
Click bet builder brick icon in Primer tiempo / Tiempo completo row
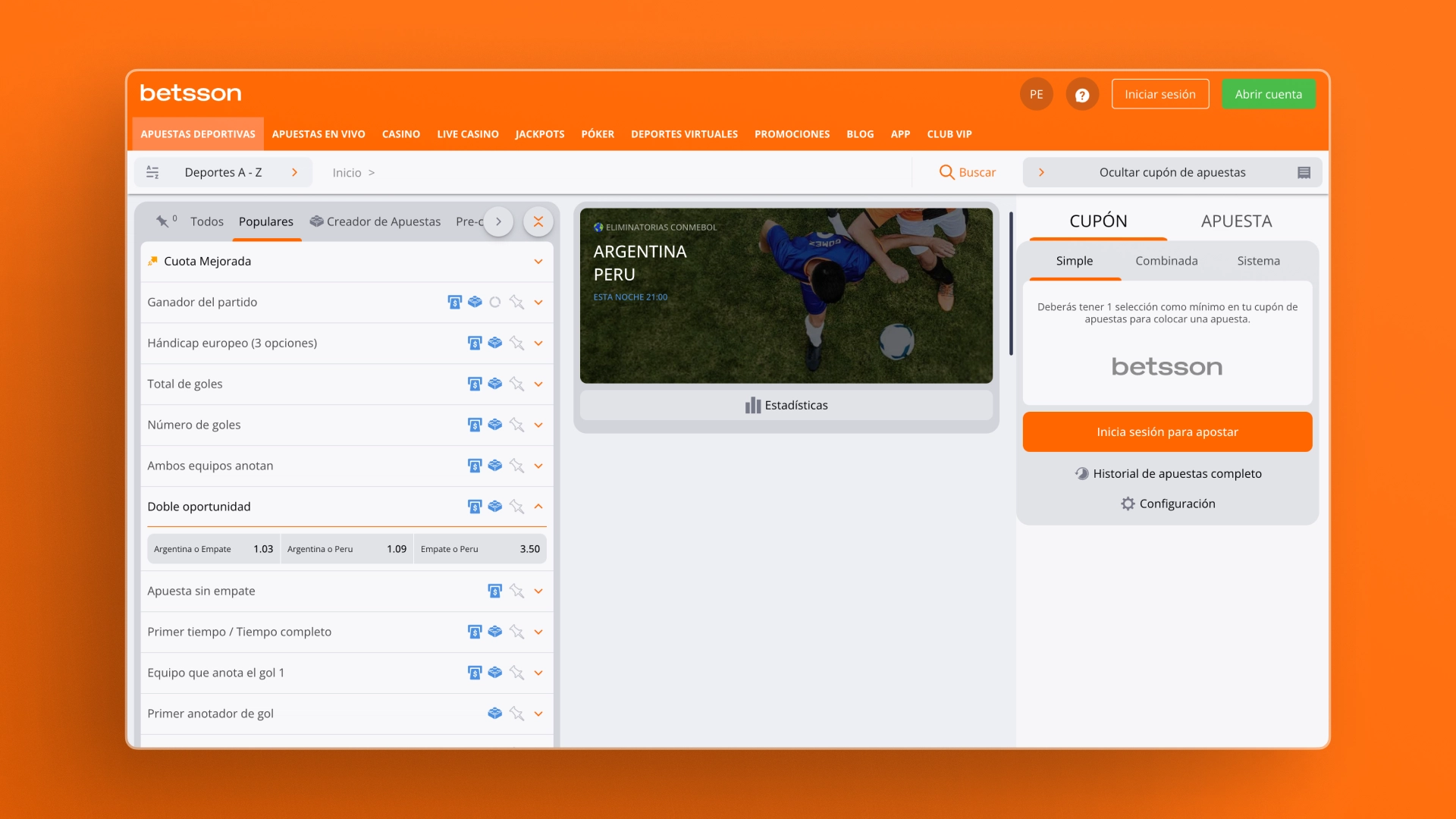[x=494, y=632]
